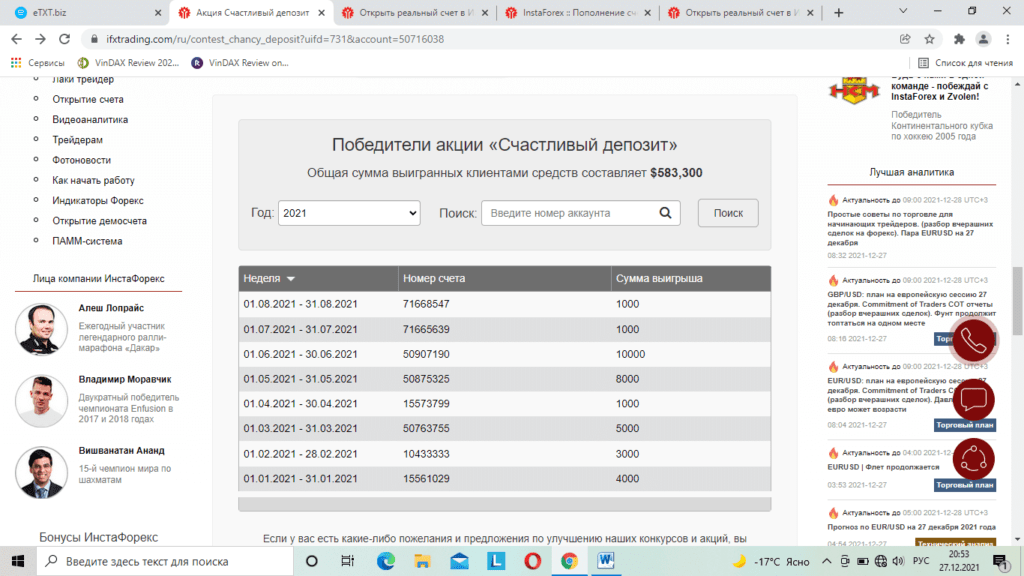The image size is (1024, 576).
Task: Open Открытие демосчета in the sidebar
Action: pyautogui.click(x=99, y=220)
